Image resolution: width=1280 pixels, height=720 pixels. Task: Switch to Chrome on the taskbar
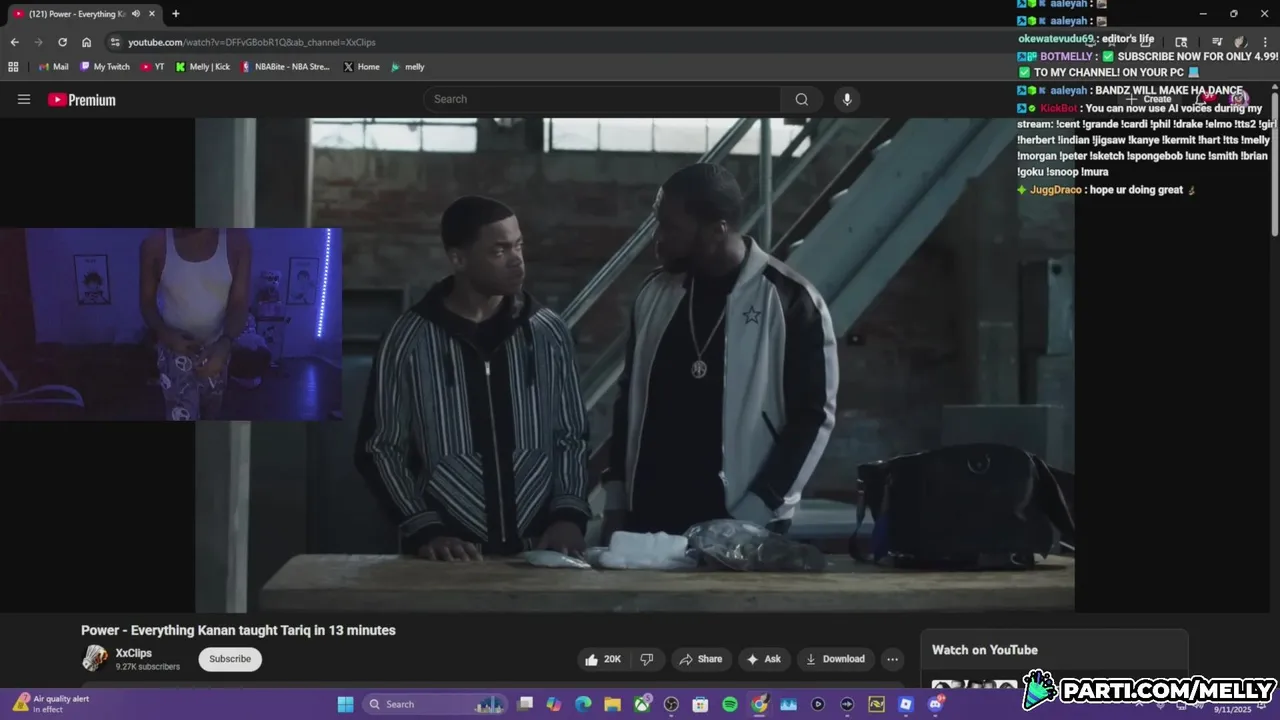[759, 704]
